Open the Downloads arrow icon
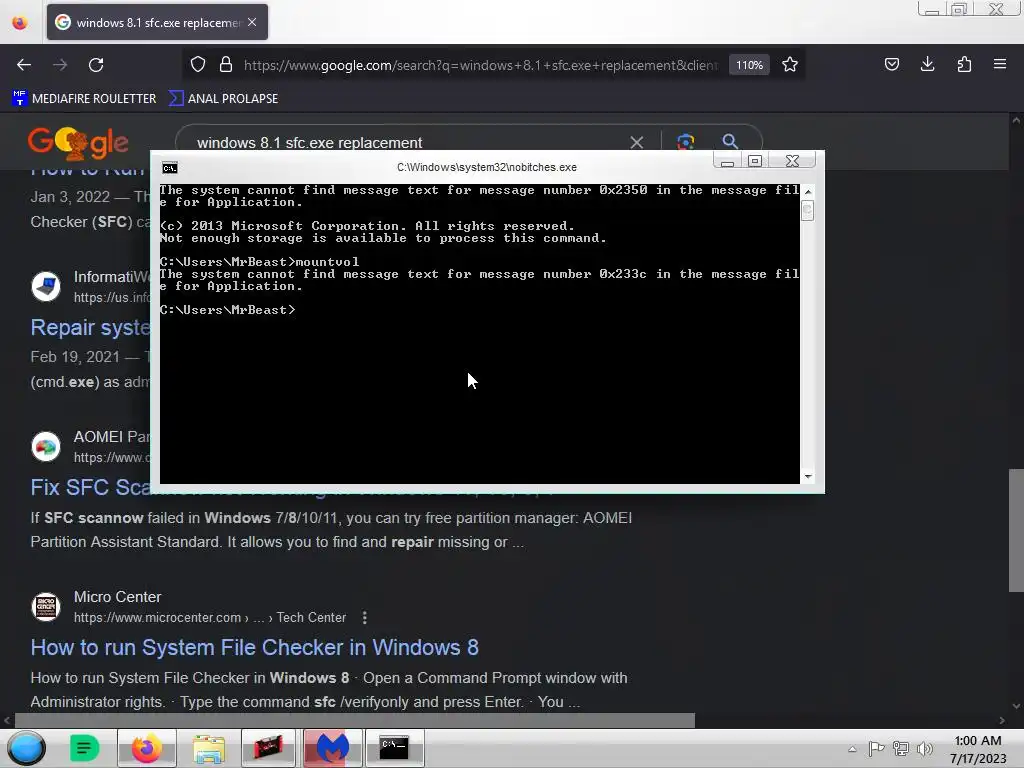The image size is (1024, 768). (x=927, y=64)
